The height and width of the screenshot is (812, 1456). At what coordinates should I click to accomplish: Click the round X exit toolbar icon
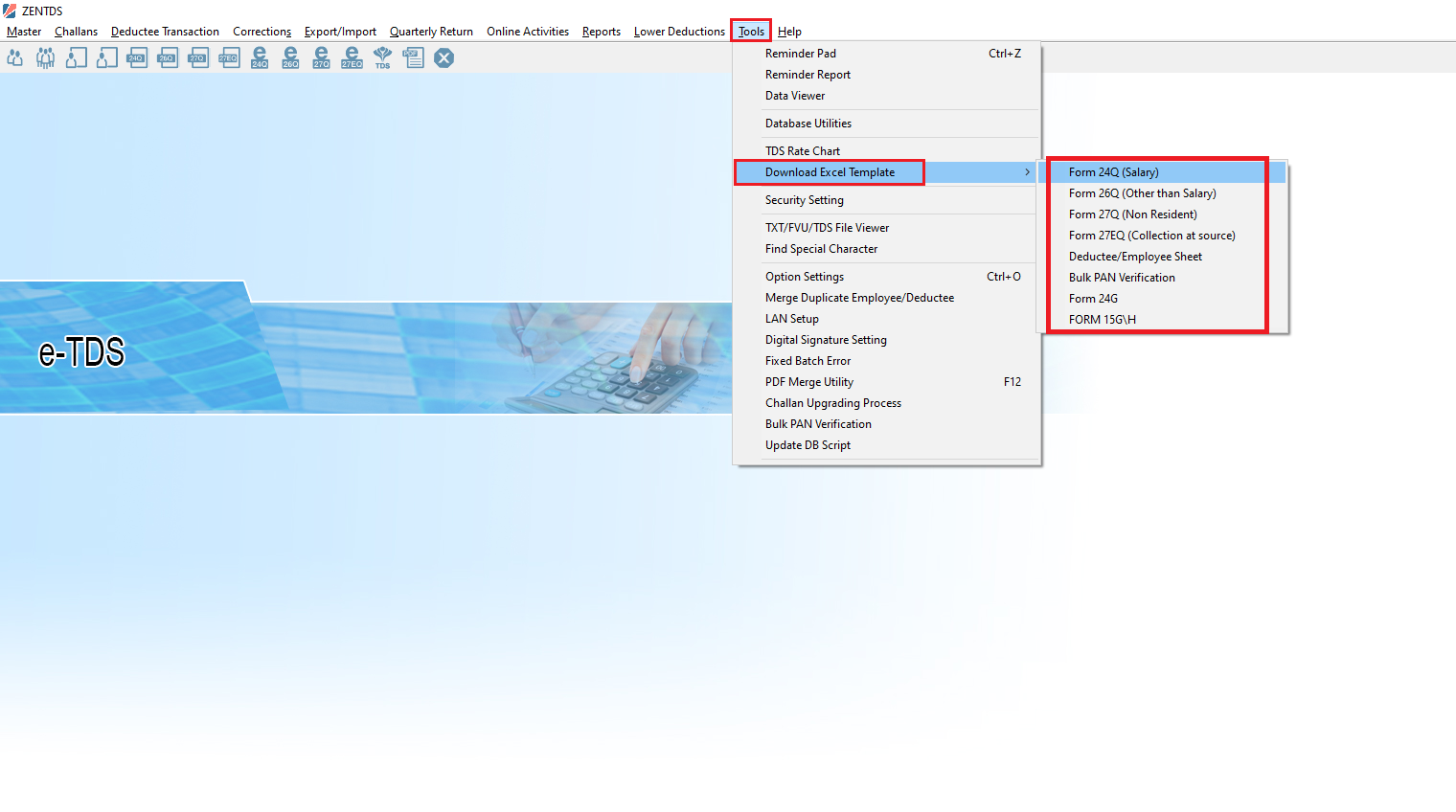click(x=444, y=58)
